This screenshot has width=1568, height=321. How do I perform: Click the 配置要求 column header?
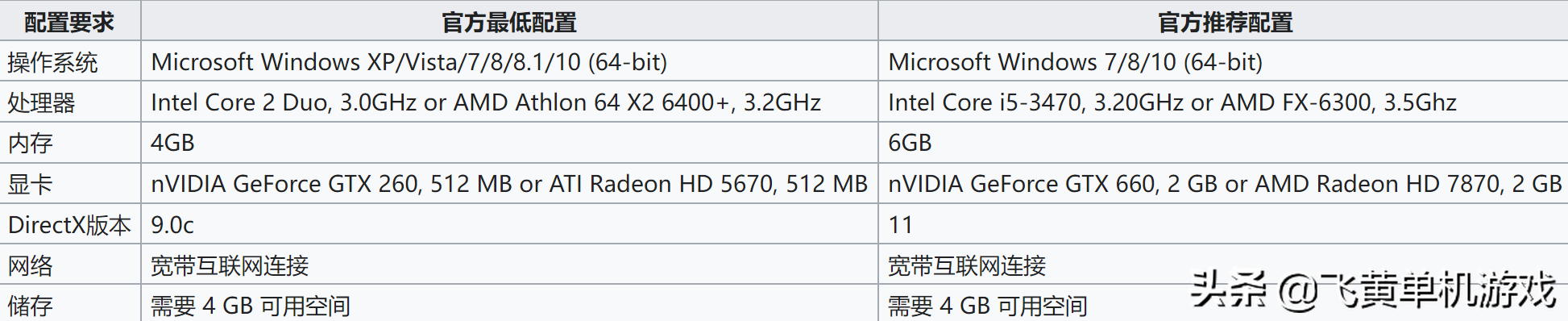(x=70, y=21)
